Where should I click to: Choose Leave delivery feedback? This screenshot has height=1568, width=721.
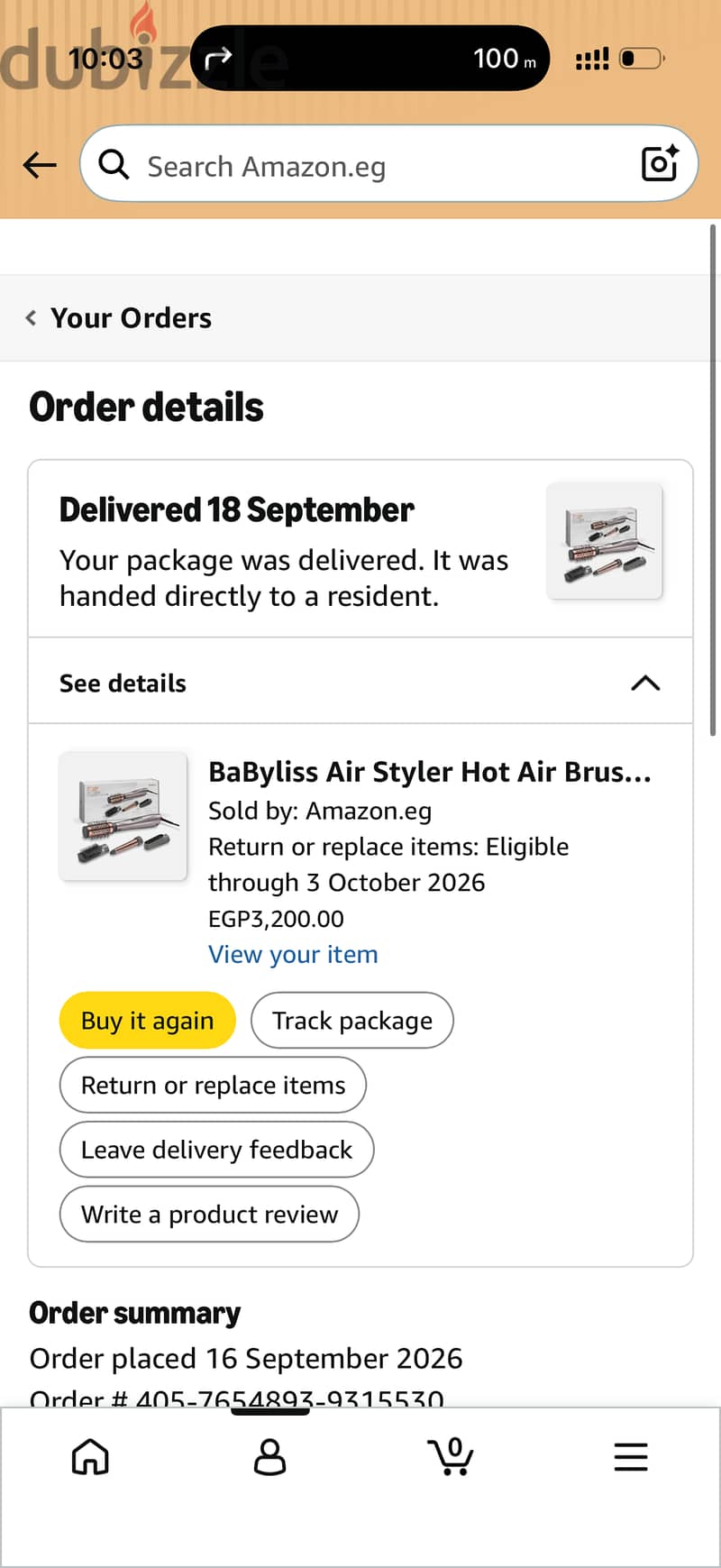coord(216,1150)
